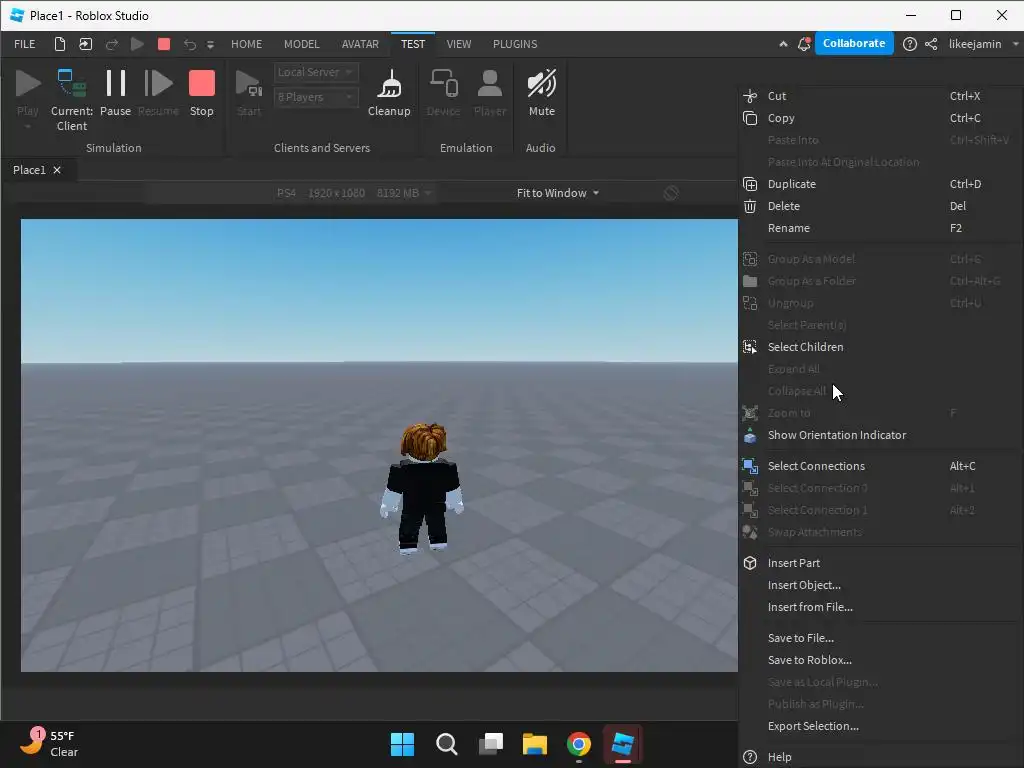
Task: Open Windows taskbar Search
Action: [447, 744]
